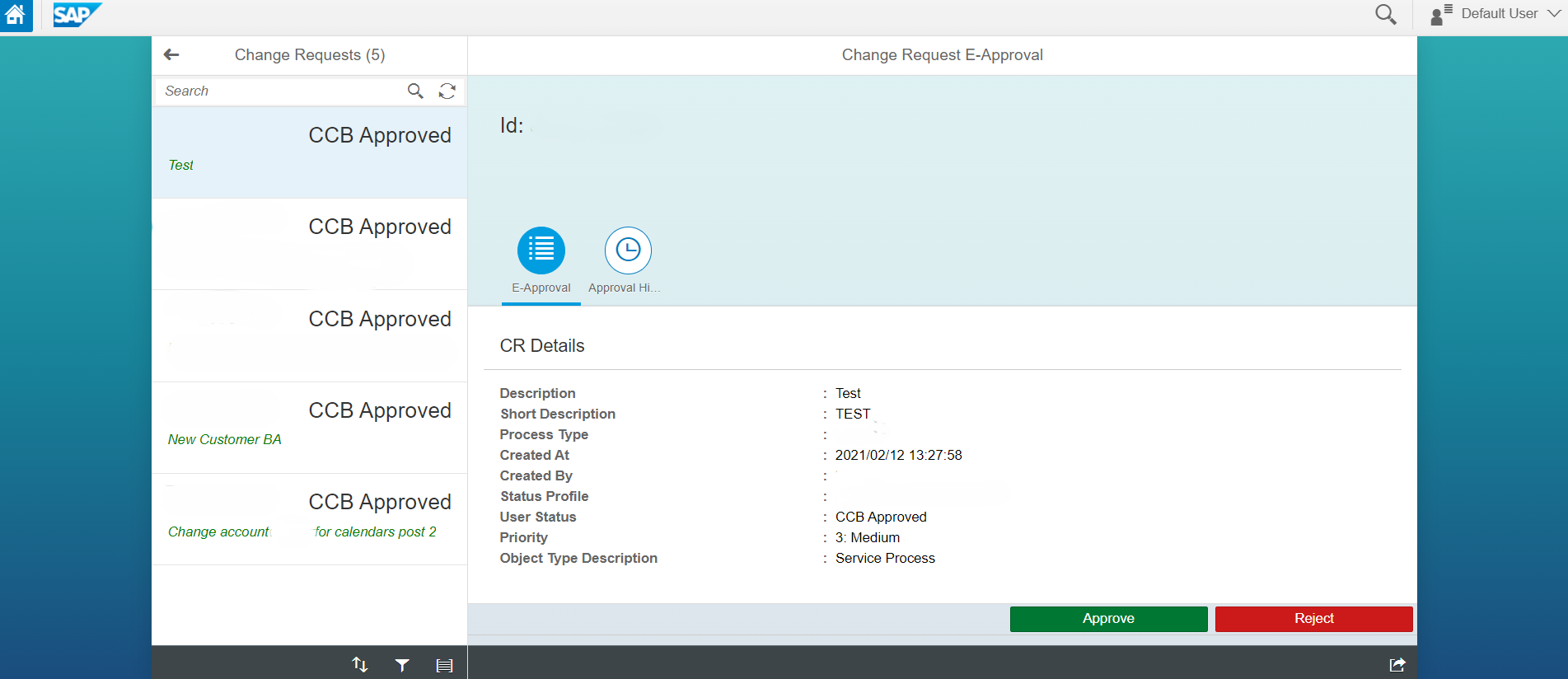The height and width of the screenshot is (679, 1568).
Task: Click the Approve button
Action: [1108, 619]
